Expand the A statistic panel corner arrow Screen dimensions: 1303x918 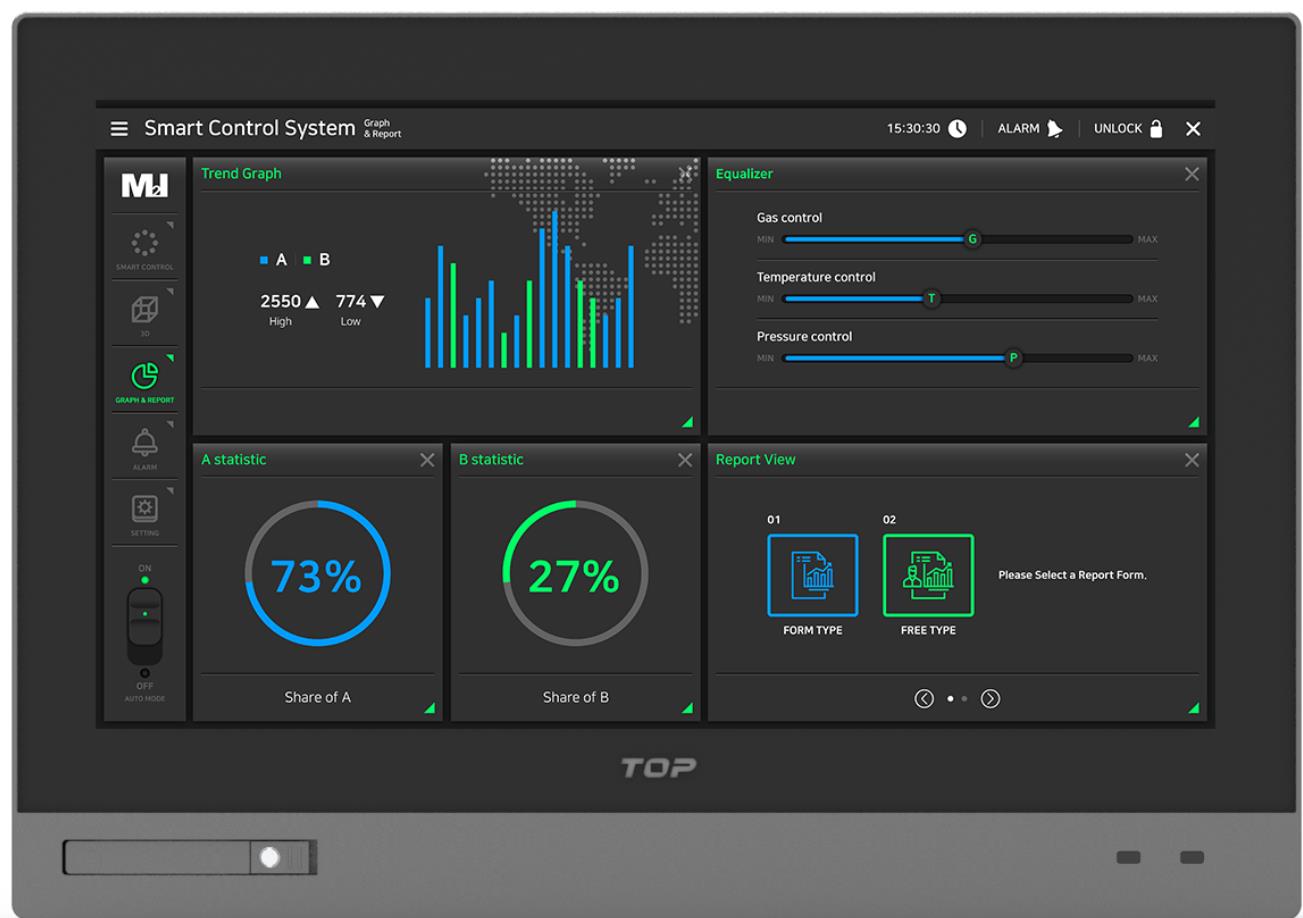(x=429, y=708)
